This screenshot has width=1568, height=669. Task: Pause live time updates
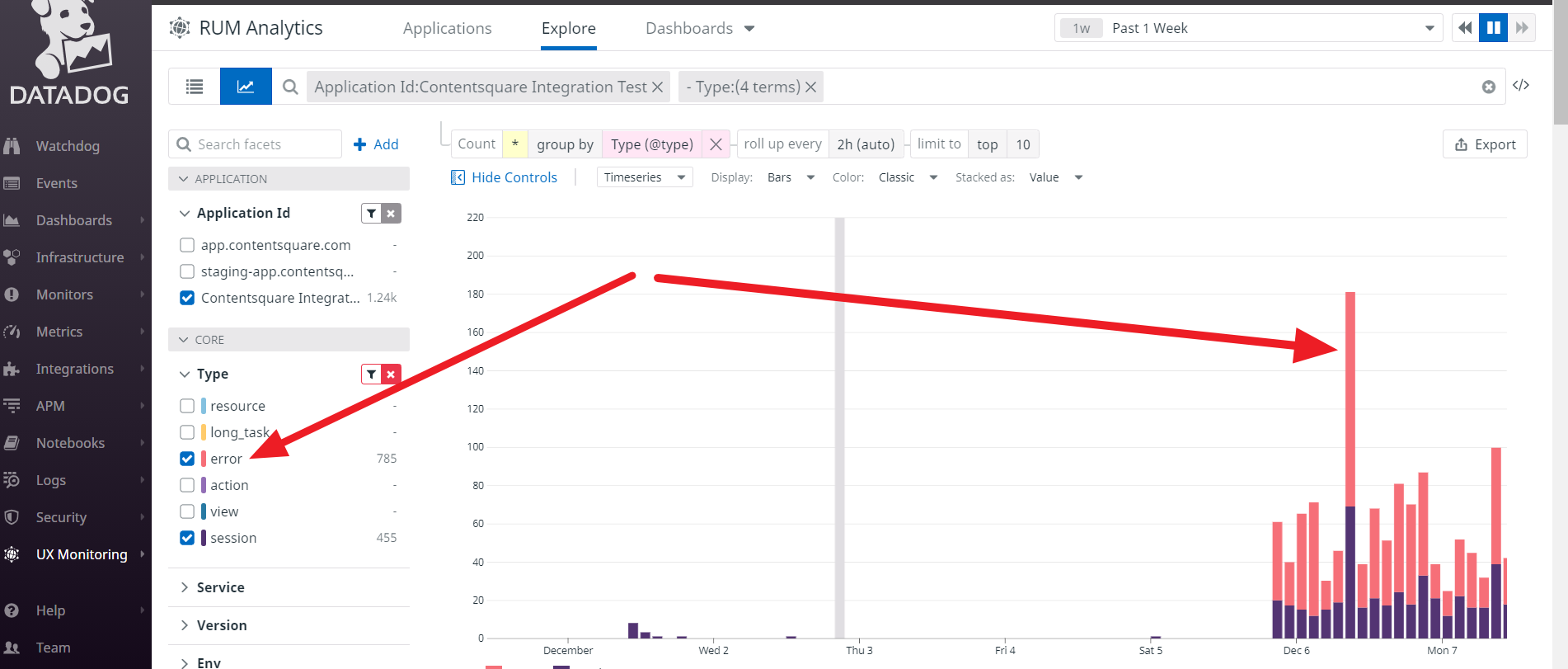(1493, 28)
